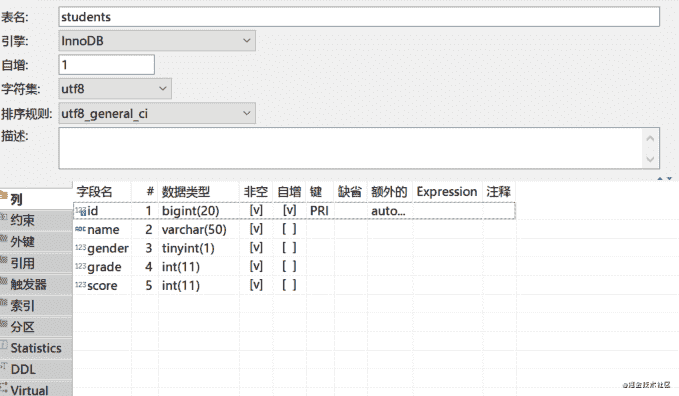This screenshot has height=396, width=679.
Task: Click the numeric type icon beside id
Action: click(x=81, y=211)
